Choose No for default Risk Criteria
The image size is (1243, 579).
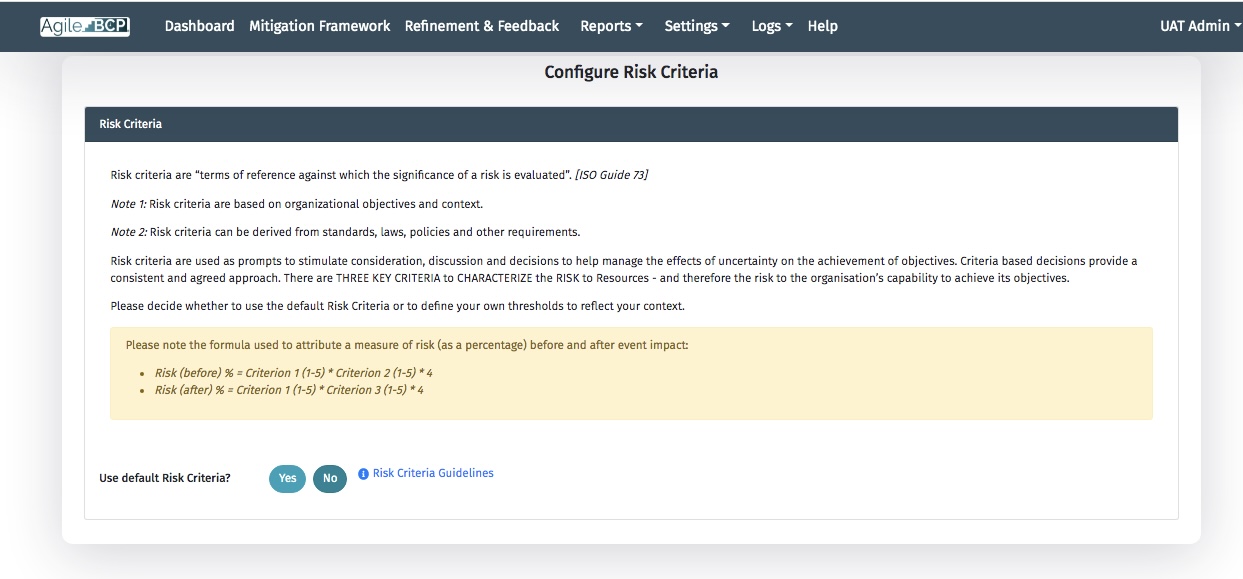(x=330, y=479)
